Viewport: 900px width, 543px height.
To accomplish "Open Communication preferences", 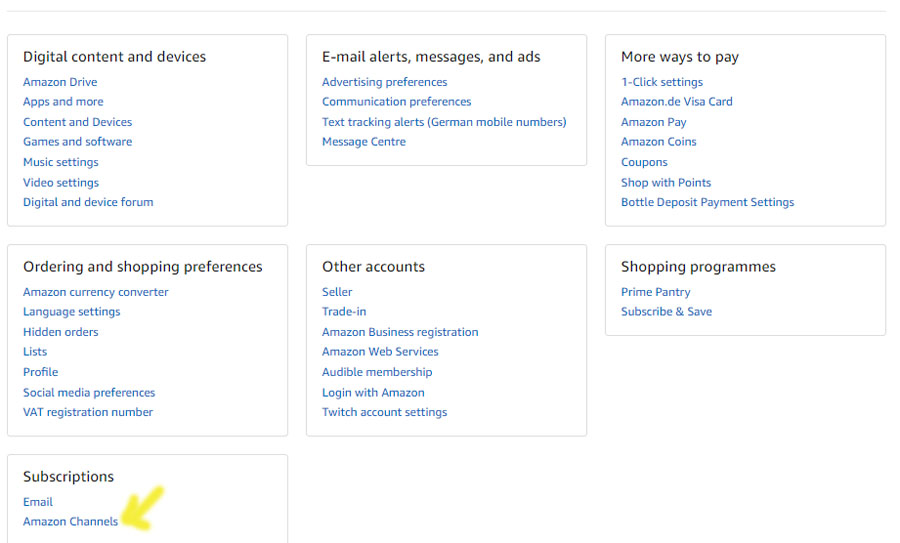I will pyautogui.click(x=397, y=102).
